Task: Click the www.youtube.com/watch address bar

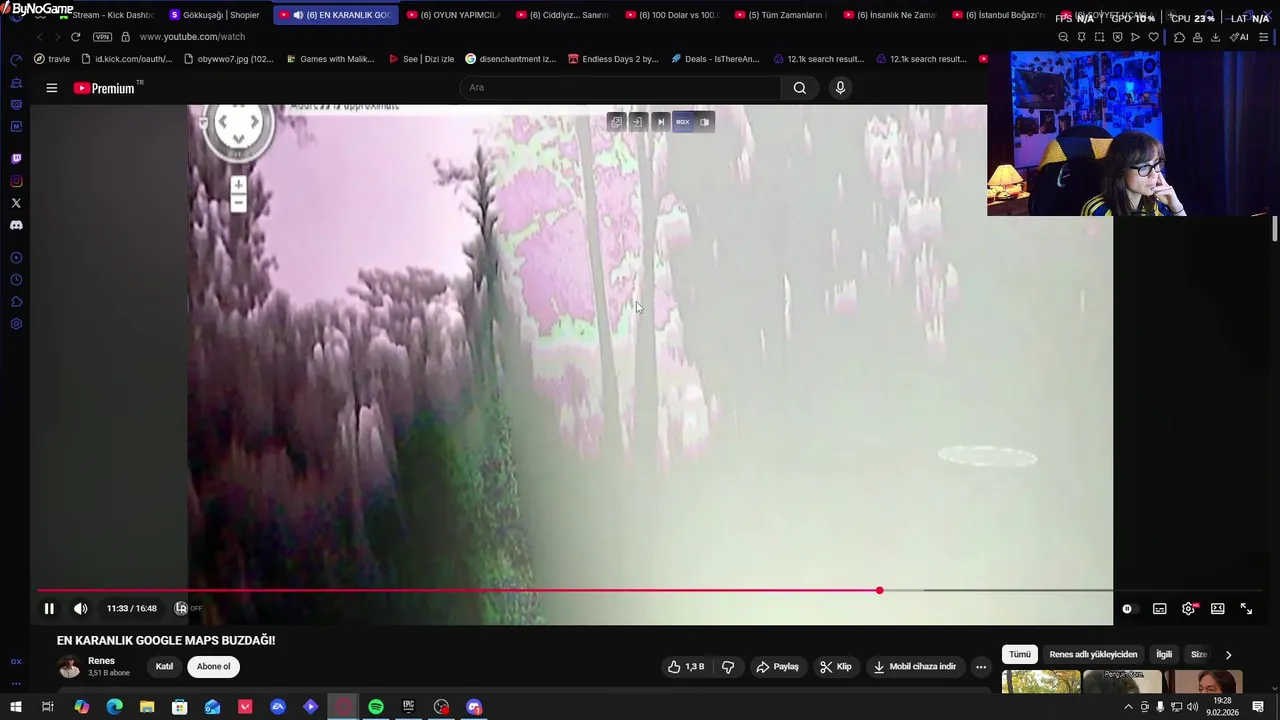Action: point(192,37)
